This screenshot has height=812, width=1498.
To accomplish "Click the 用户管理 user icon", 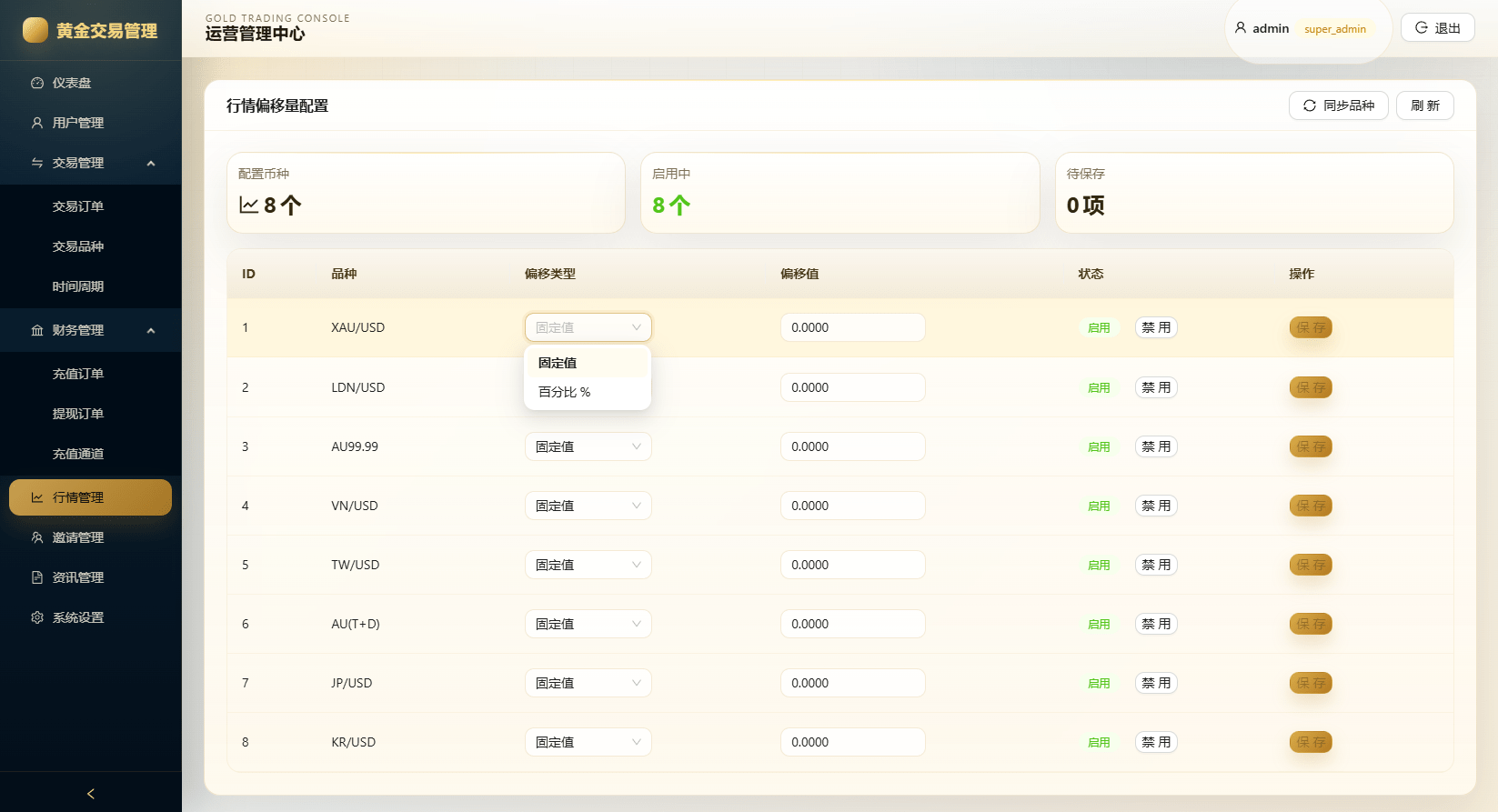I will tap(37, 123).
